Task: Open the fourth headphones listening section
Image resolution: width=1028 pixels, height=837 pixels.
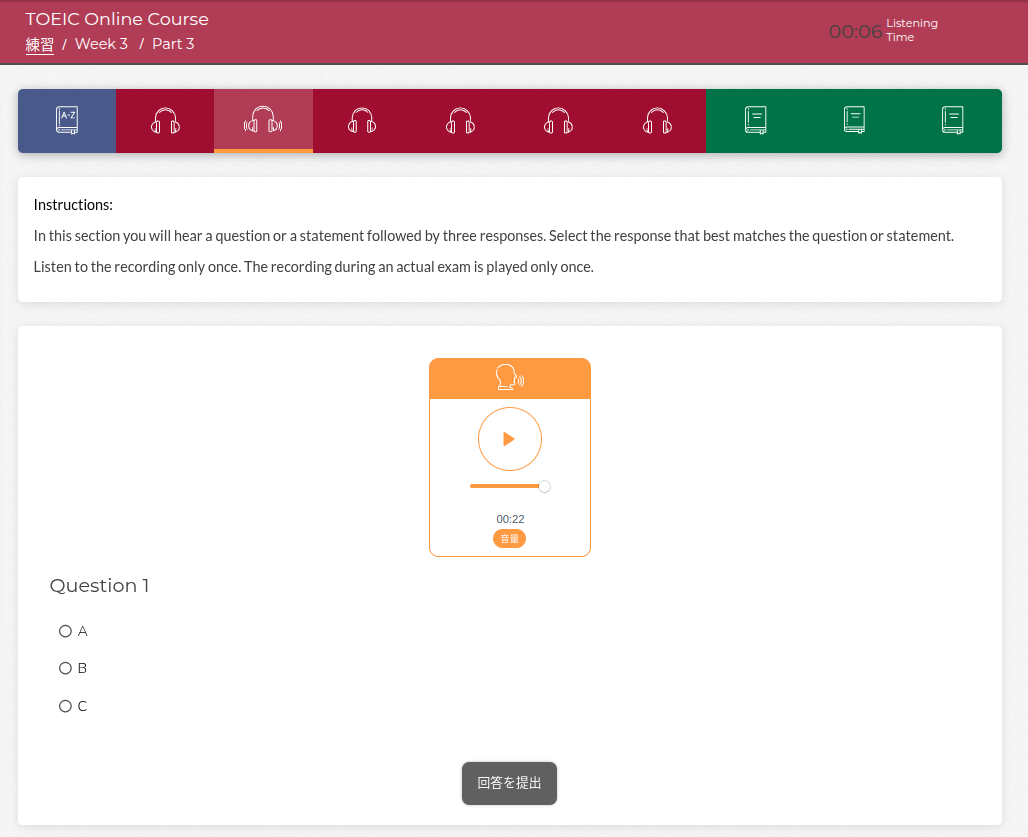Action: click(459, 121)
